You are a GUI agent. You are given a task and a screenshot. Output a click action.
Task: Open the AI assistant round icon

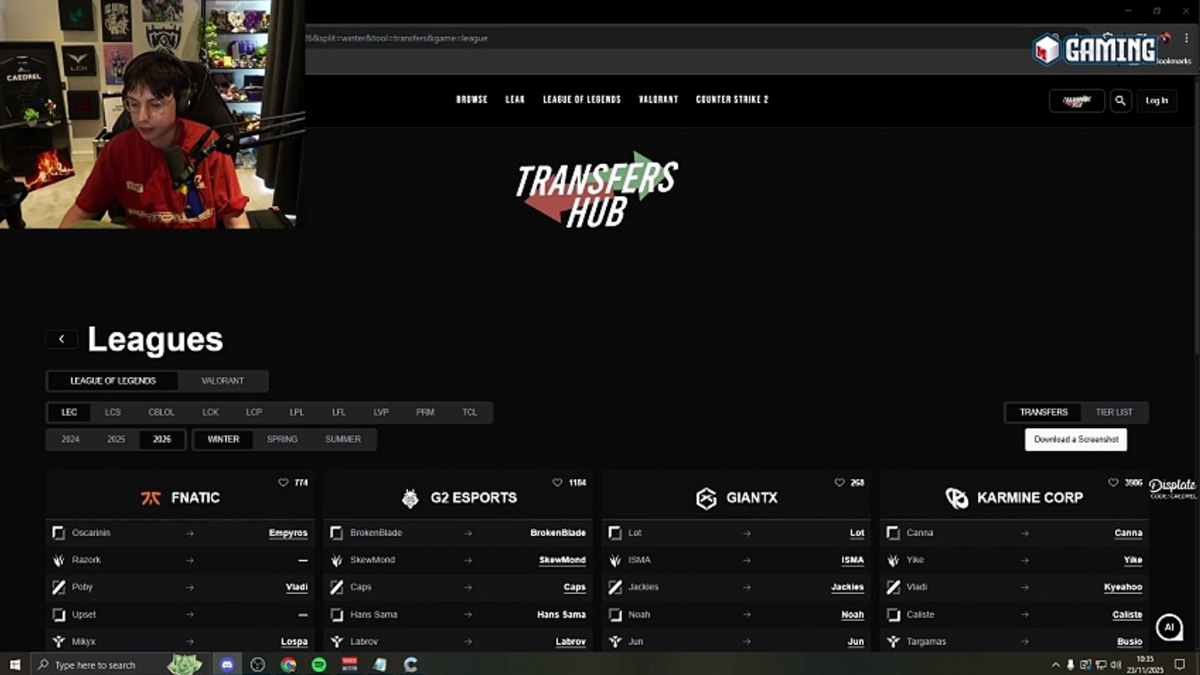tap(1168, 627)
